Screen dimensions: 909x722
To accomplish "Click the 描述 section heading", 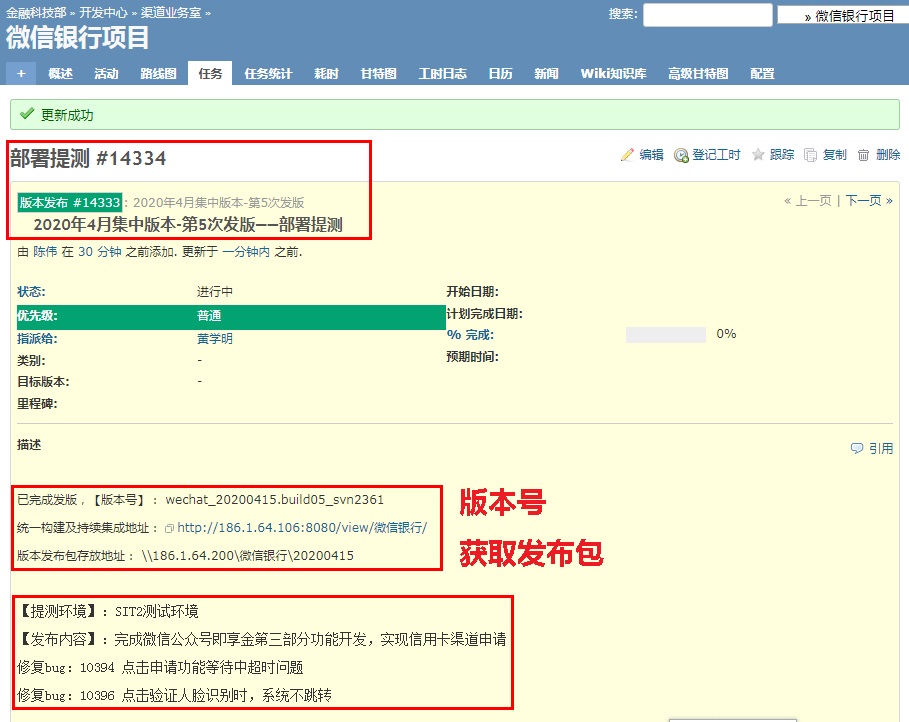I will point(29,445).
